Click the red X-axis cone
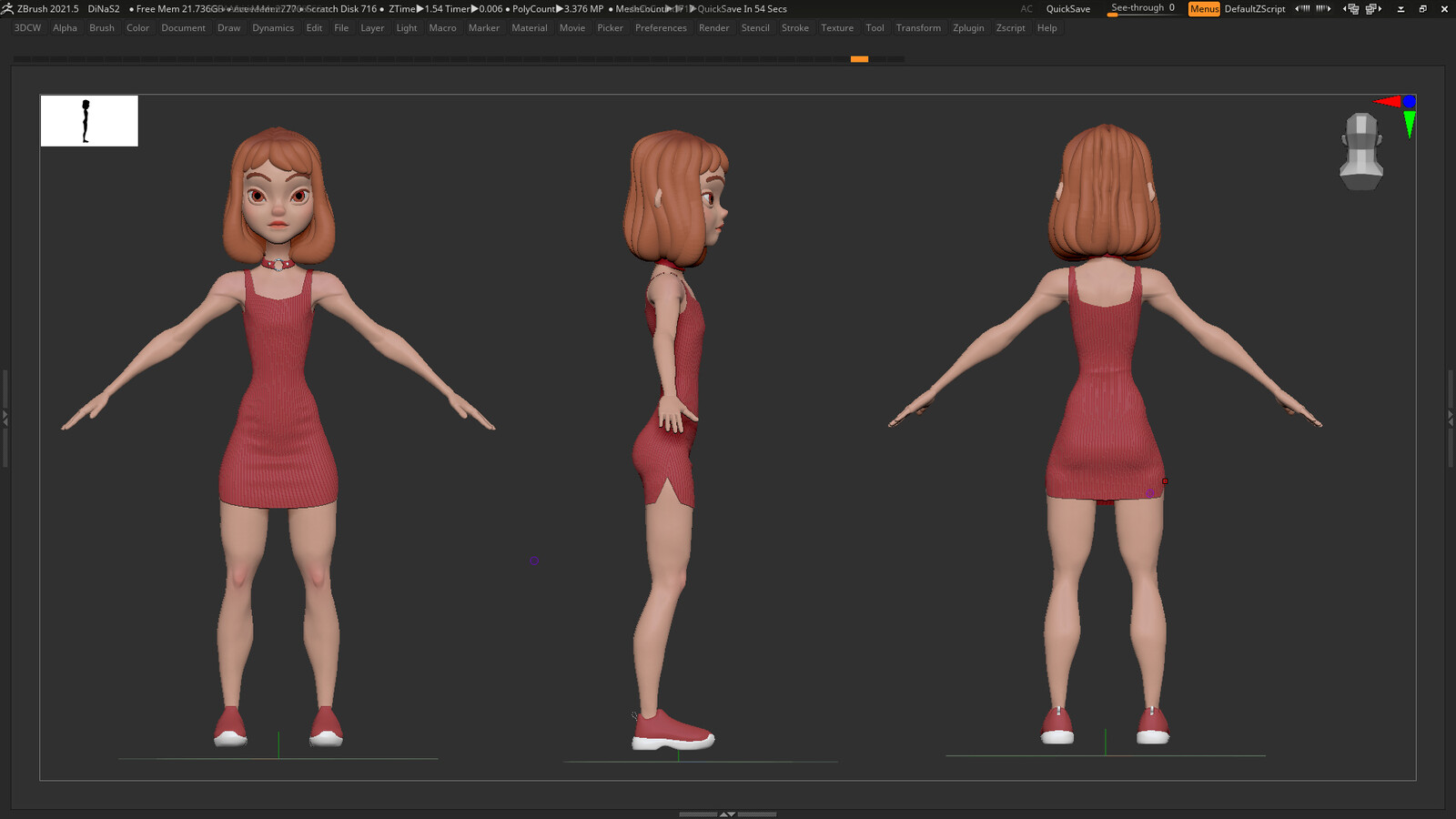1456x819 pixels. pyautogui.click(x=1388, y=101)
